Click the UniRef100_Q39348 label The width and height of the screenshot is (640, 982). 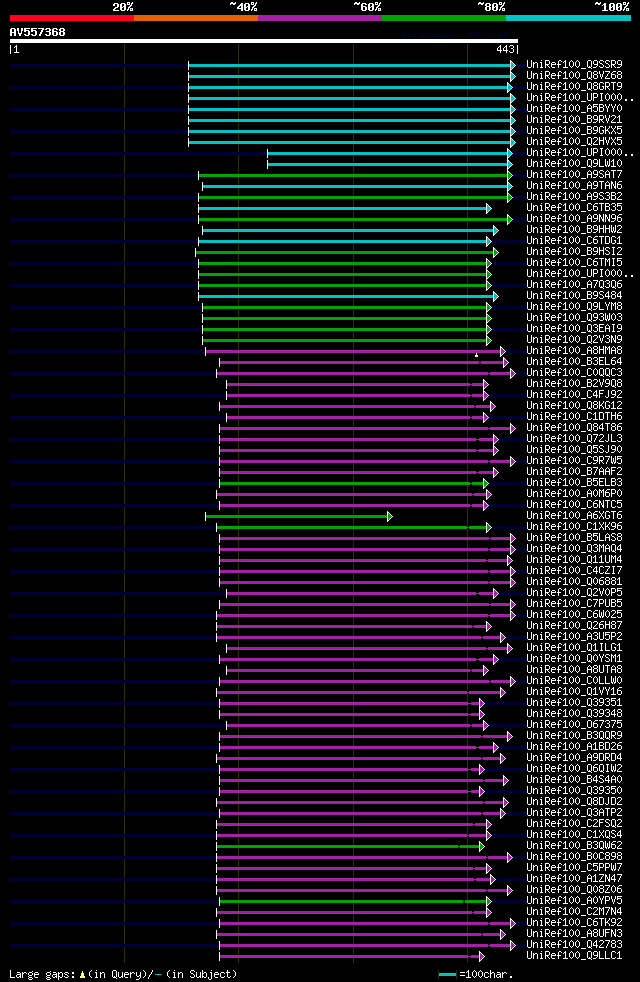click(x=574, y=714)
